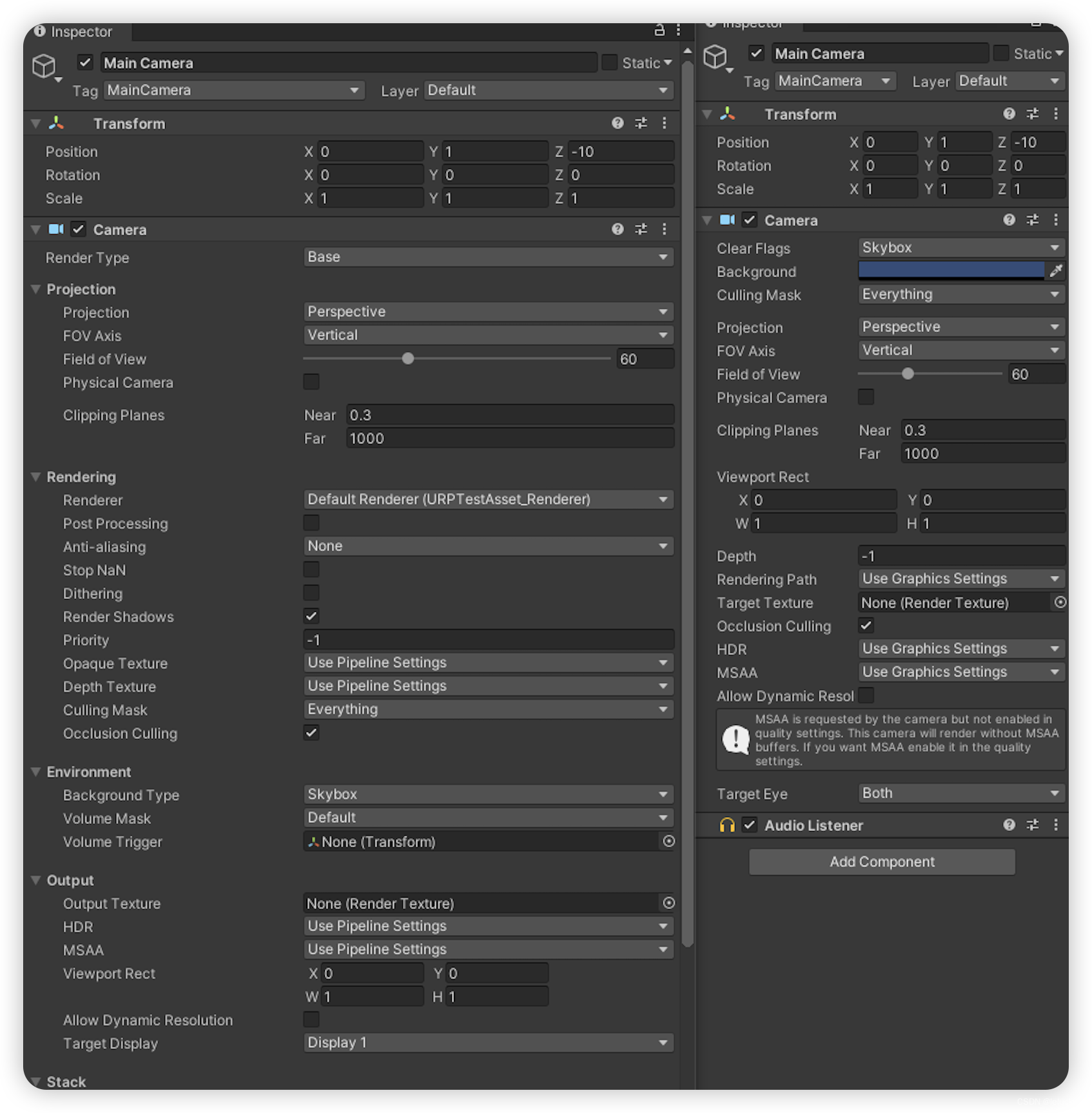Click the Main Camera cube gizmo icon
The height and width of the screenshot is (1113, 1092).
click(x=45, y=64)
